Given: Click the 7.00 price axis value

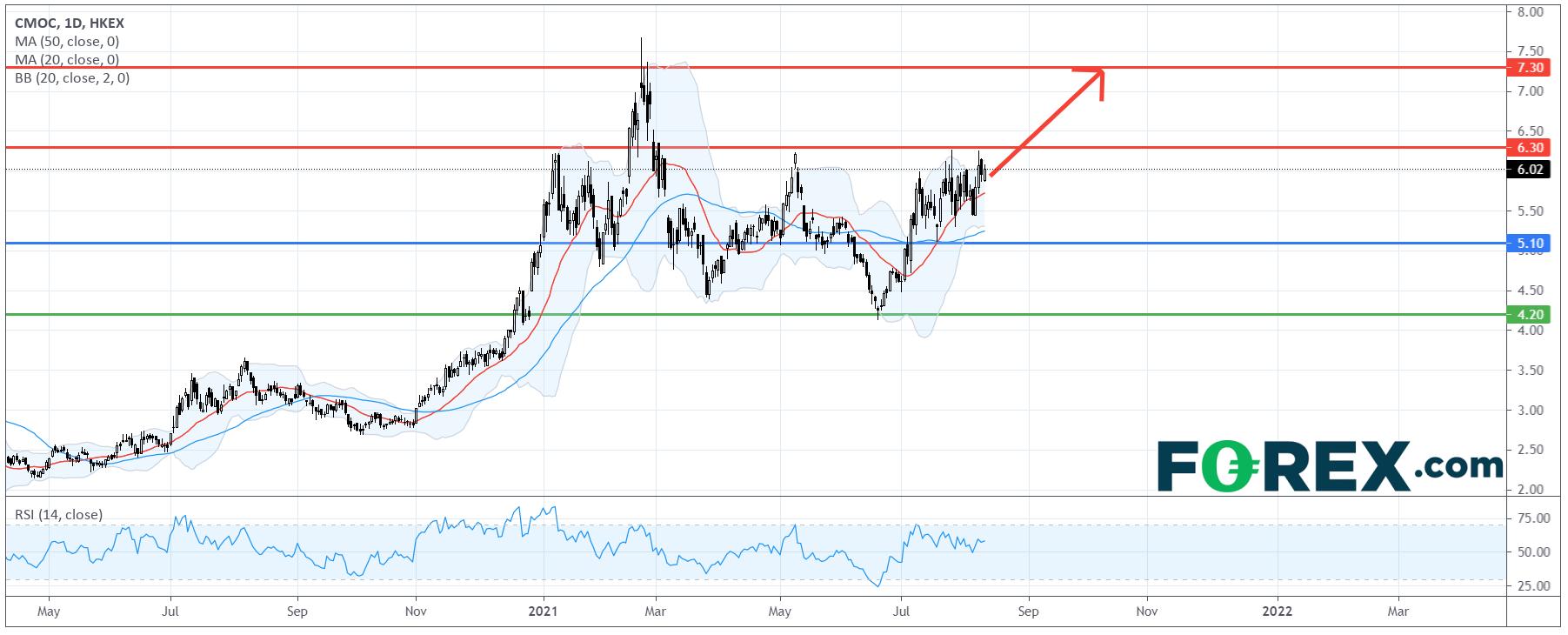Looking at the screenshot, I should 1530,91.
